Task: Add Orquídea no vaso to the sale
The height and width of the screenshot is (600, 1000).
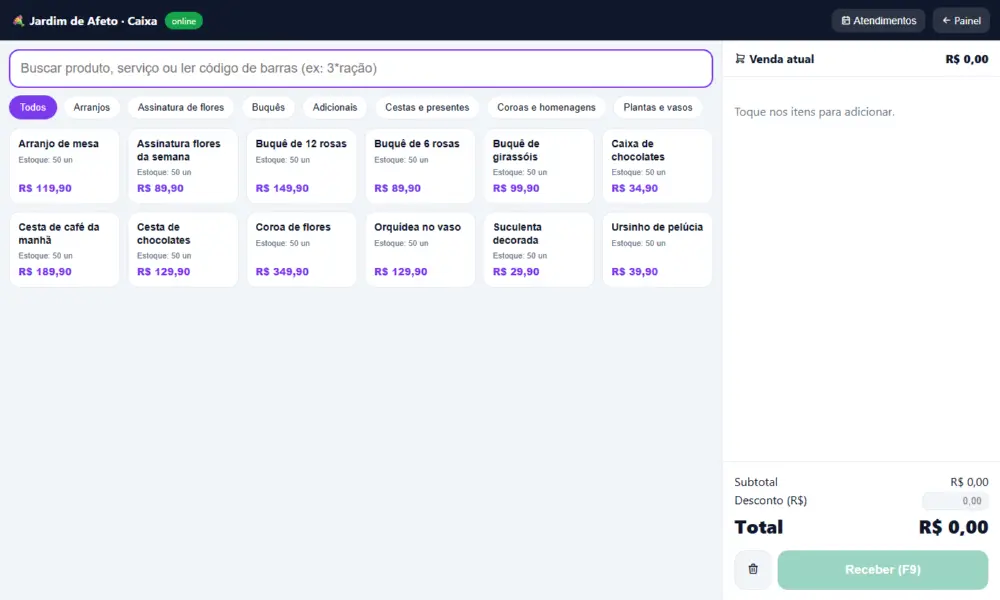Action: point(420,249)
